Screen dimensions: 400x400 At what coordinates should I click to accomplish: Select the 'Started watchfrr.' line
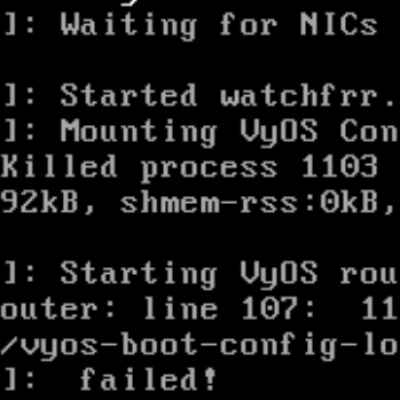(x=199, y=95)
